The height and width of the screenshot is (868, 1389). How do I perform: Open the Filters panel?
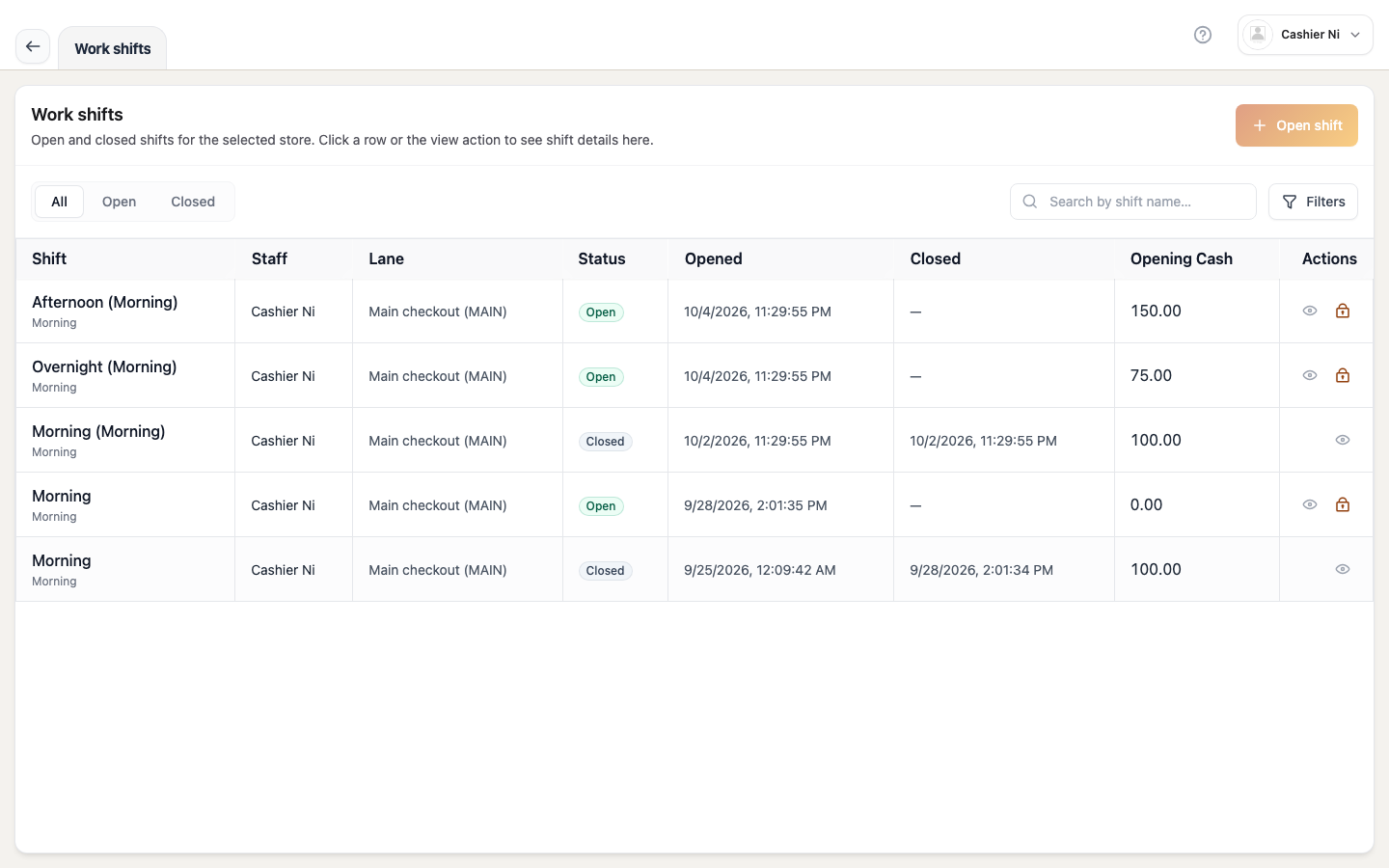click(x=1313, y=202)
